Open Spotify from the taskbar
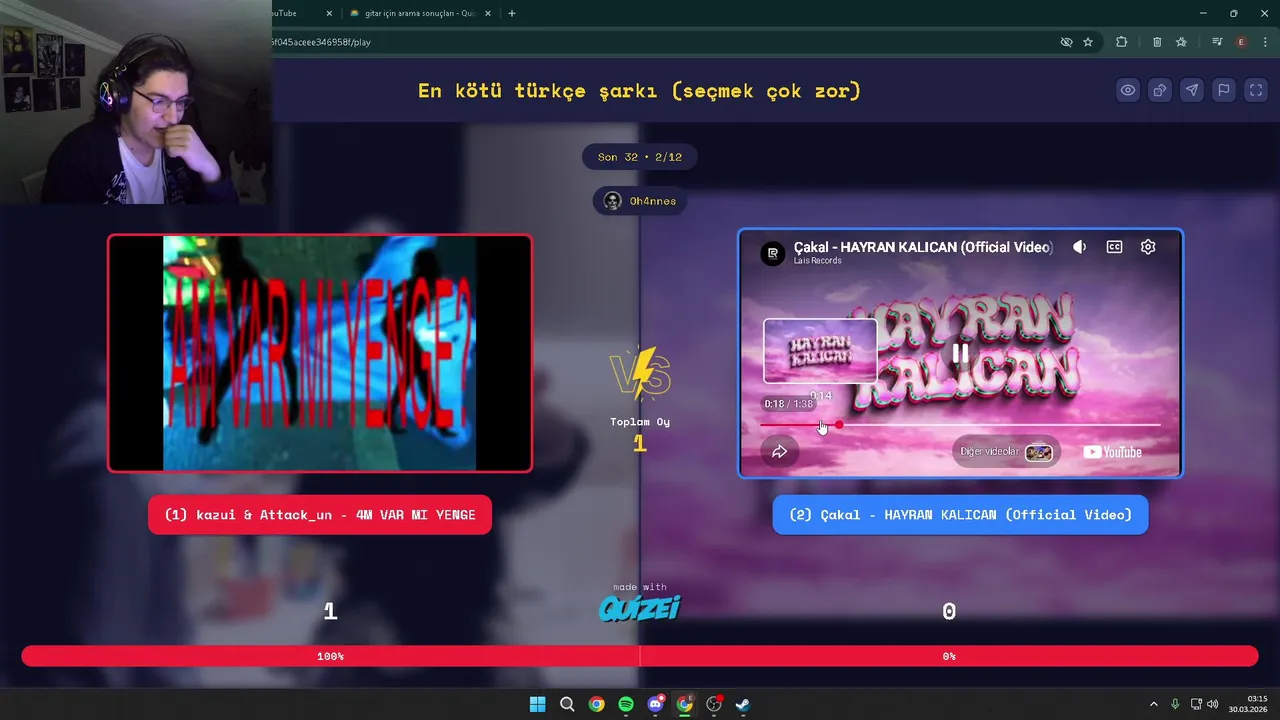This screenshot has width=1280, height=720. [626, 704]
